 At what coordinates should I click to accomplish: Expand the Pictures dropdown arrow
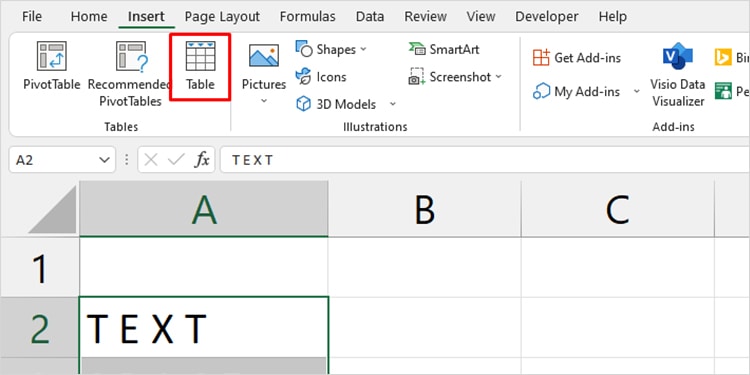[264, 101]
